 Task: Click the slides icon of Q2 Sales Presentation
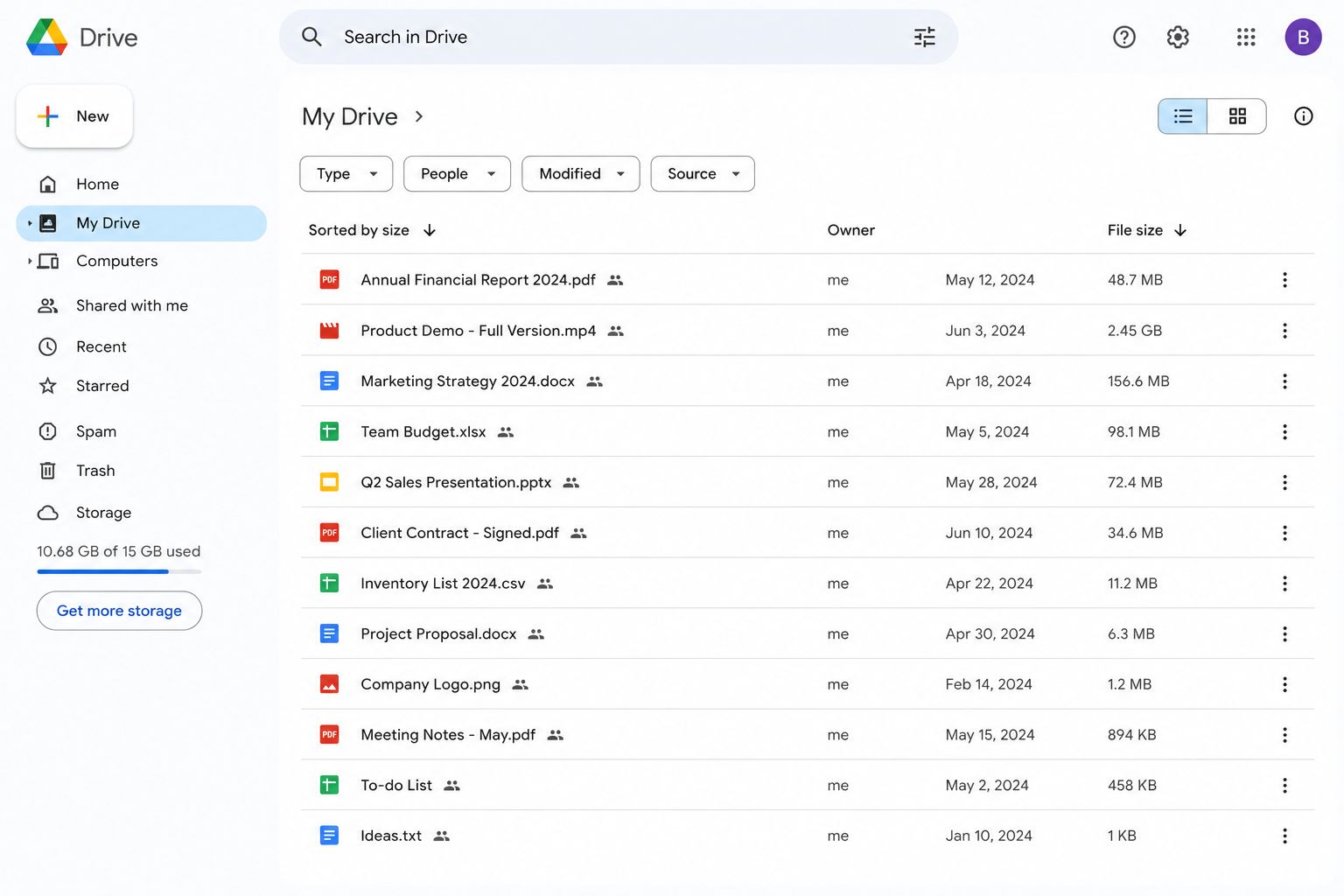point(329,482)
